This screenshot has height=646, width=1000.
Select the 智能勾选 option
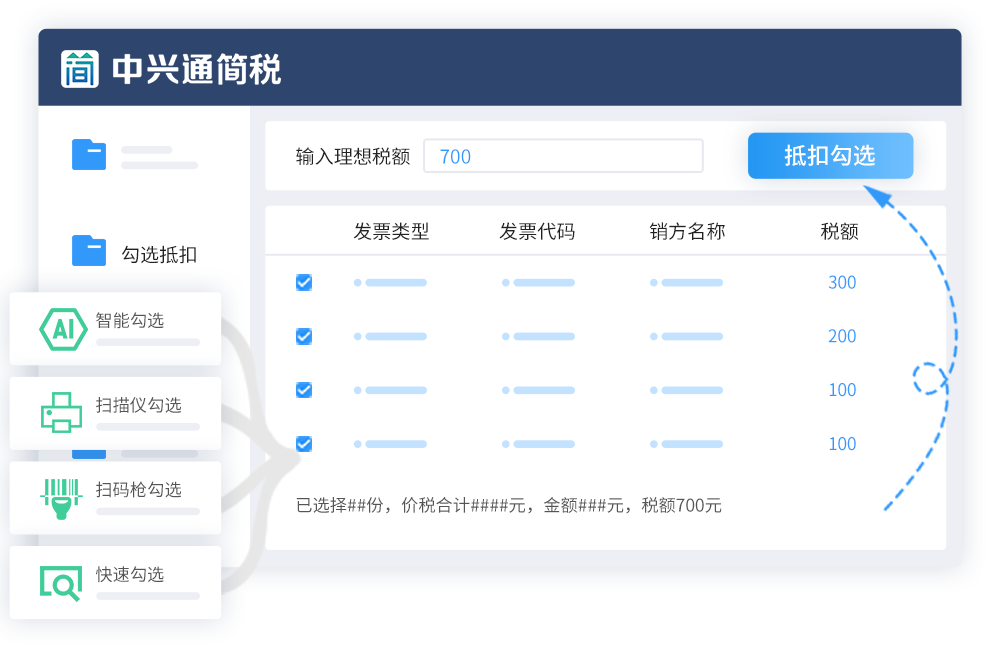tap(115, 328)
